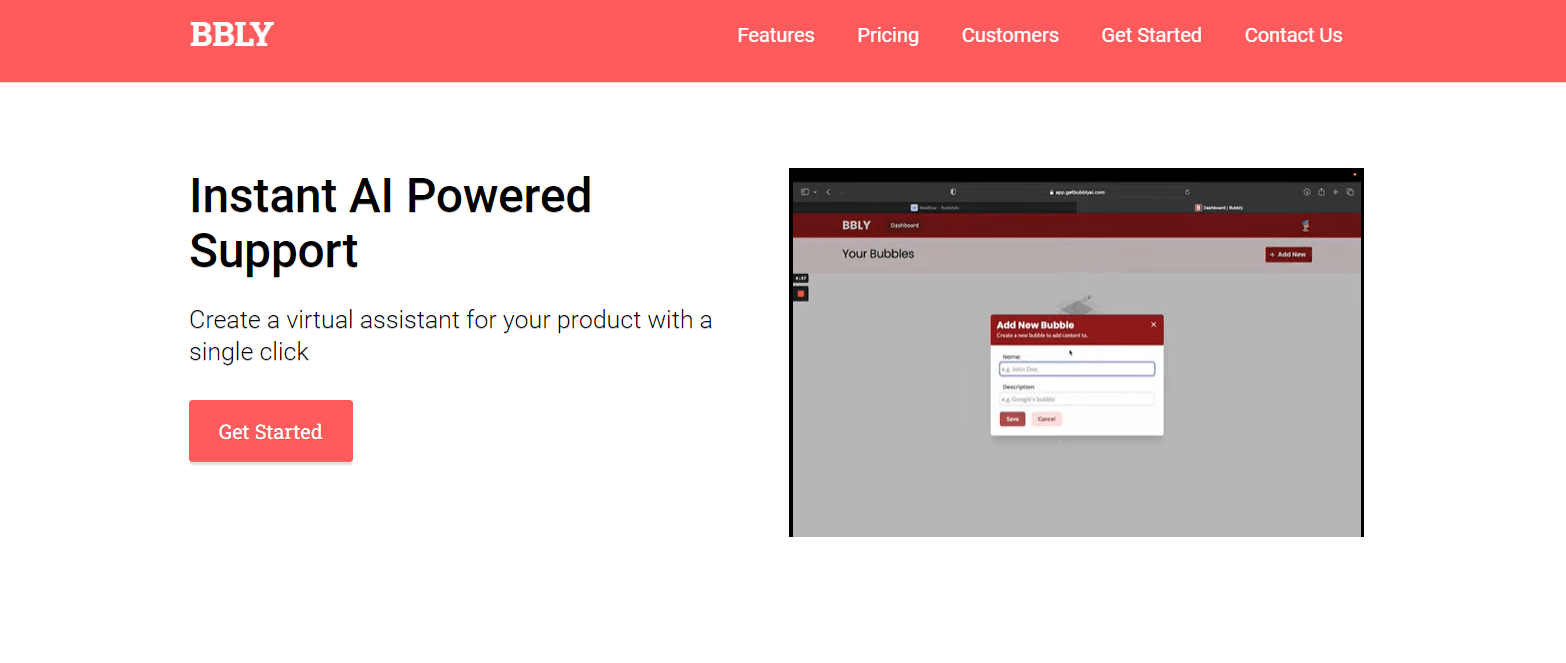Click the Name input field in the dialog

click(1077, 369)
